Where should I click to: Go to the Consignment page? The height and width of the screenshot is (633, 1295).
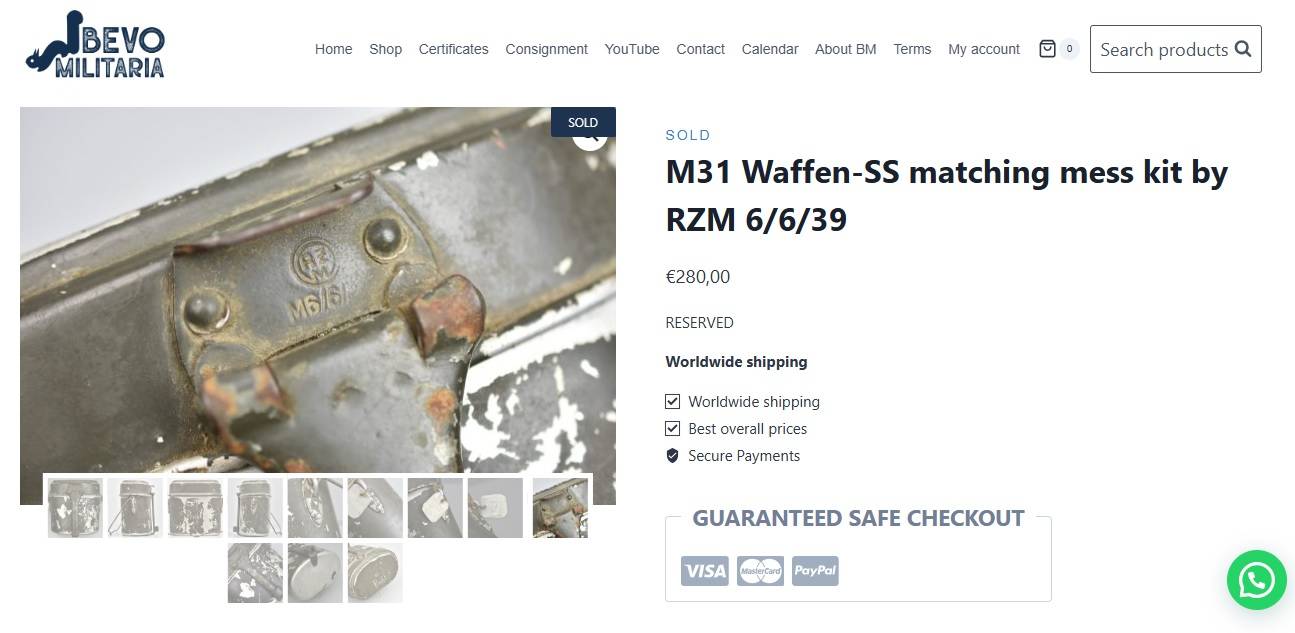pyautogui.click(x=546, y=49)
